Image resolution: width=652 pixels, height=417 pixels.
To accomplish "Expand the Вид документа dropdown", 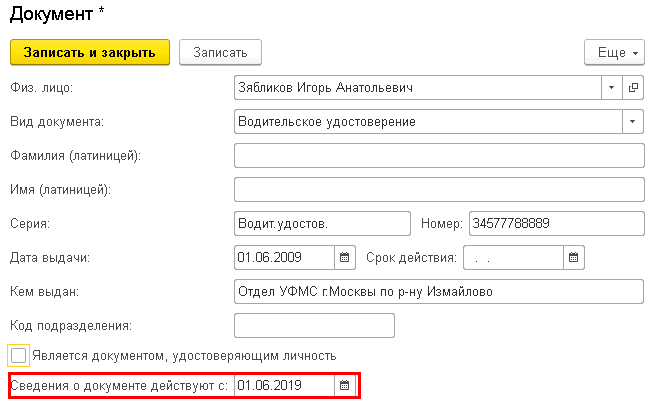I will click(x=633, y=121).
